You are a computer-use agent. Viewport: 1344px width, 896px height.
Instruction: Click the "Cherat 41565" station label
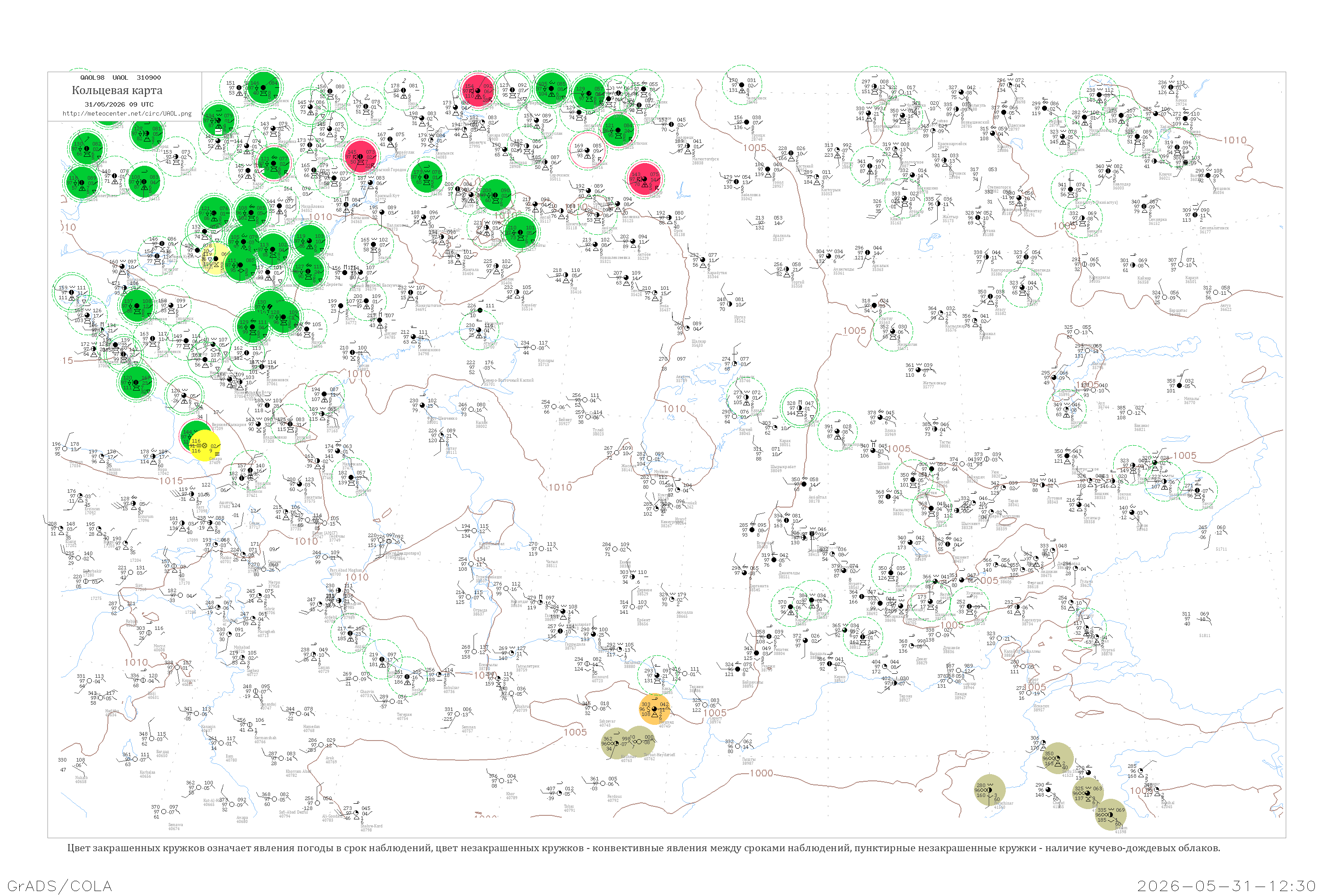(x=1058, y=804)
